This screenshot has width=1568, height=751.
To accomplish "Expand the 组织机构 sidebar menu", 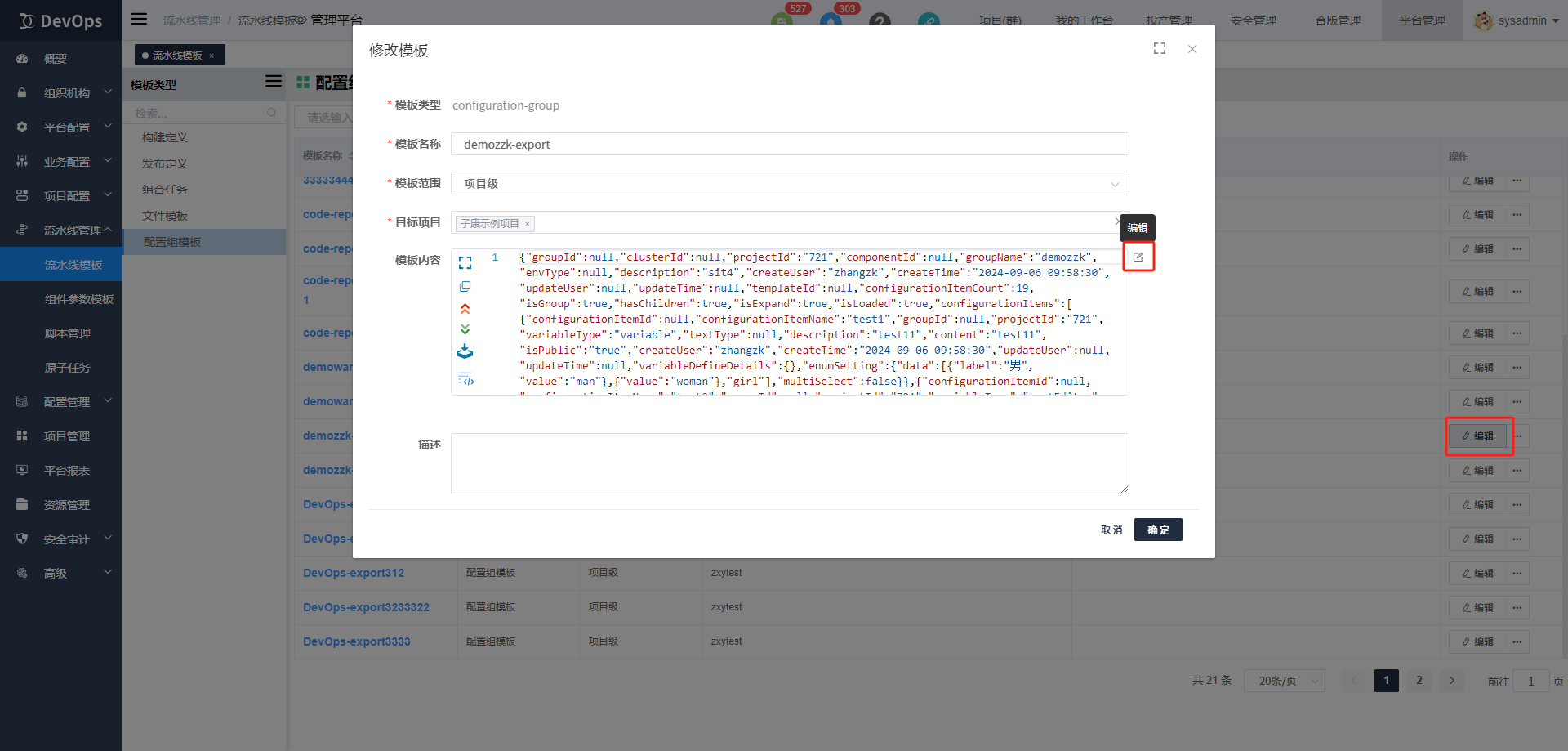I will 61,93.
